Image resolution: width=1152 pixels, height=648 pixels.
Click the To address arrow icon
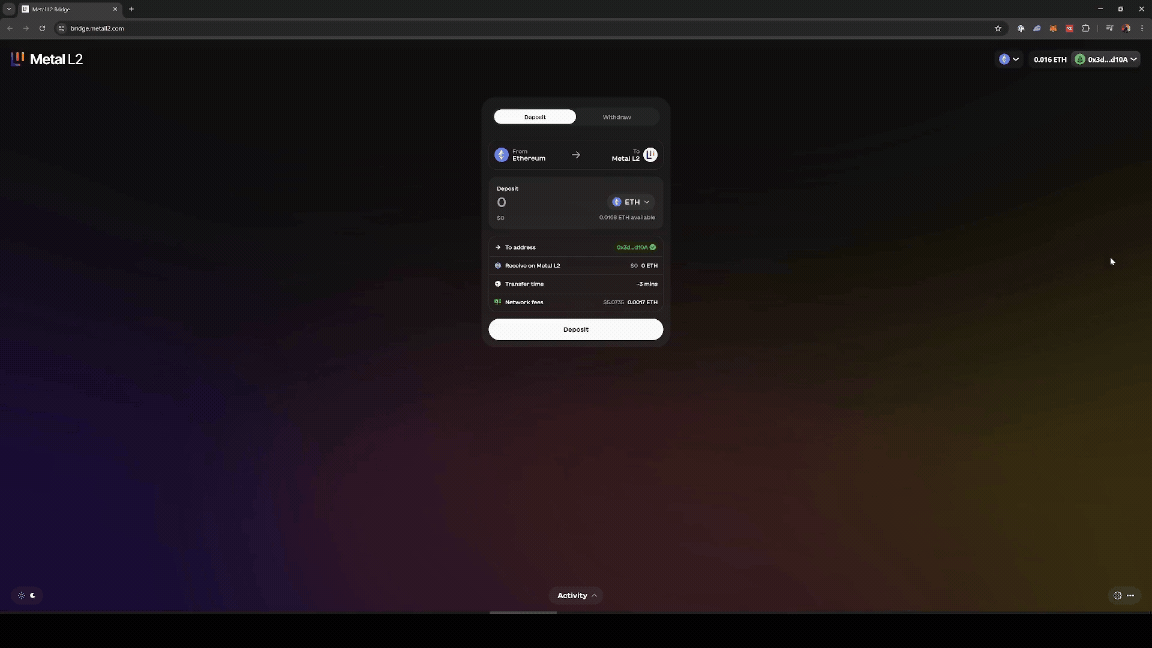click(x=498, y=248)
